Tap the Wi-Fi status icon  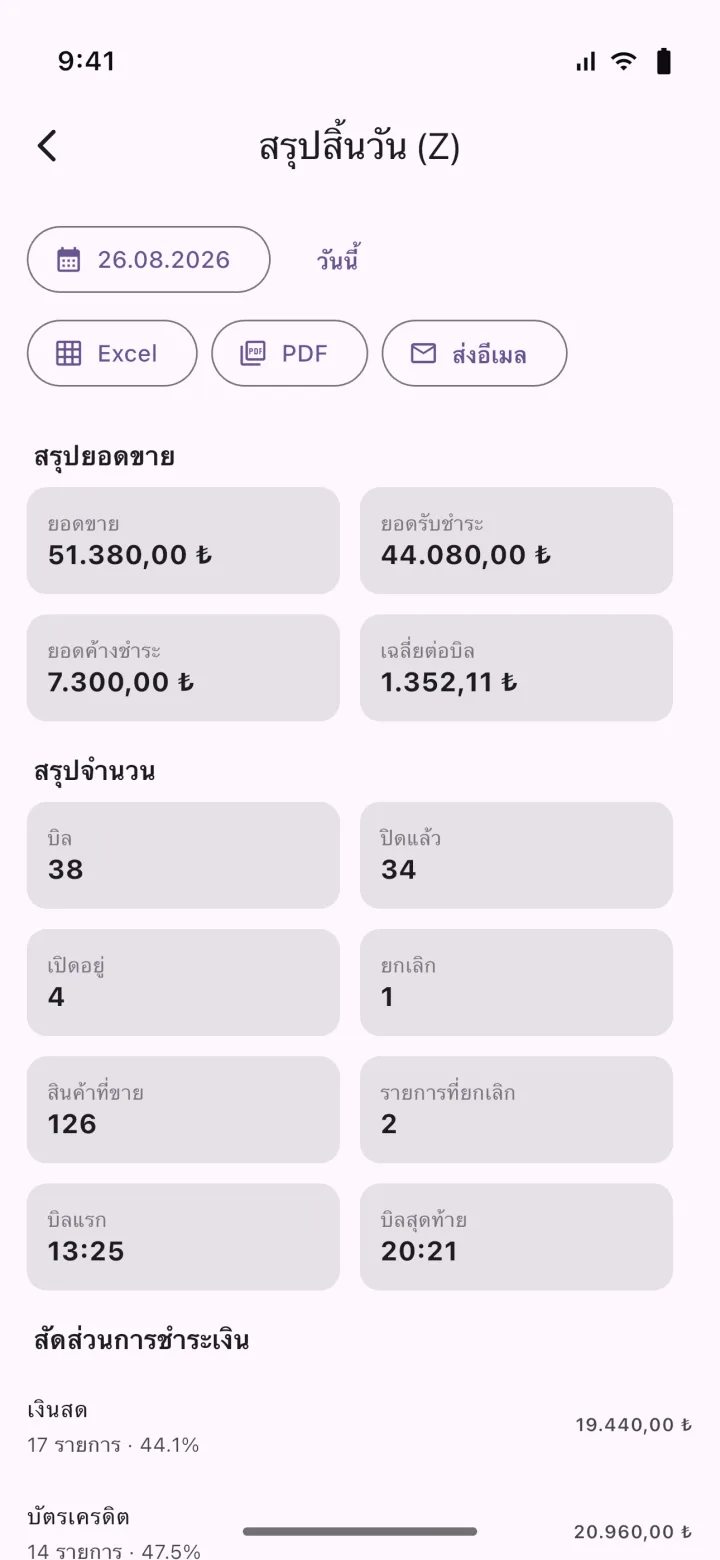pyautogui.click(x=624, y=62)
